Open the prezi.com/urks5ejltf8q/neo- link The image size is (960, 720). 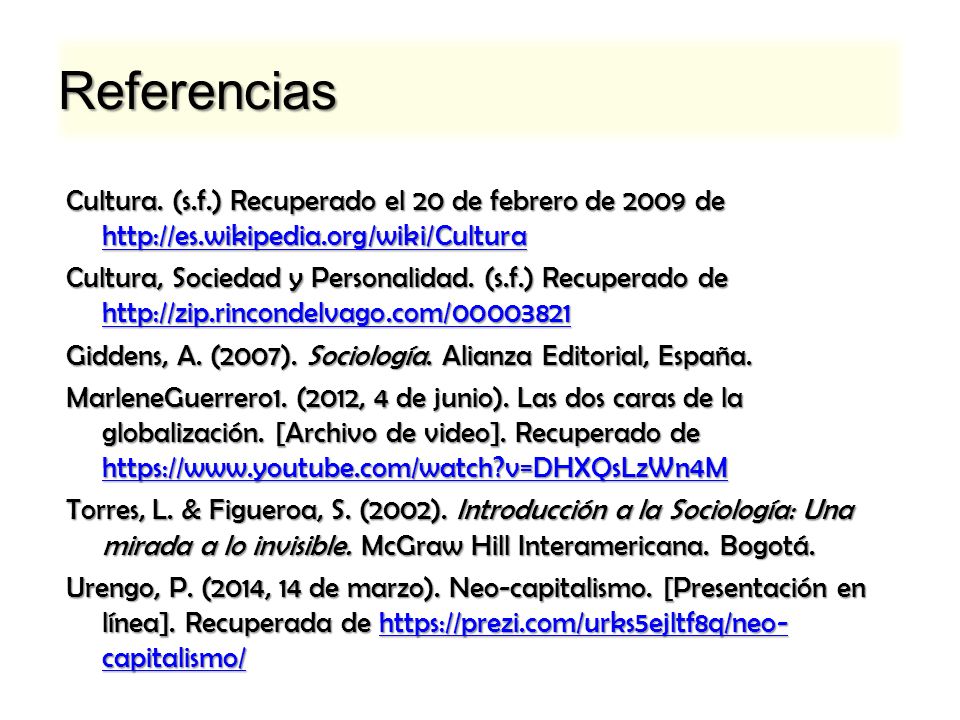(583, 623)
